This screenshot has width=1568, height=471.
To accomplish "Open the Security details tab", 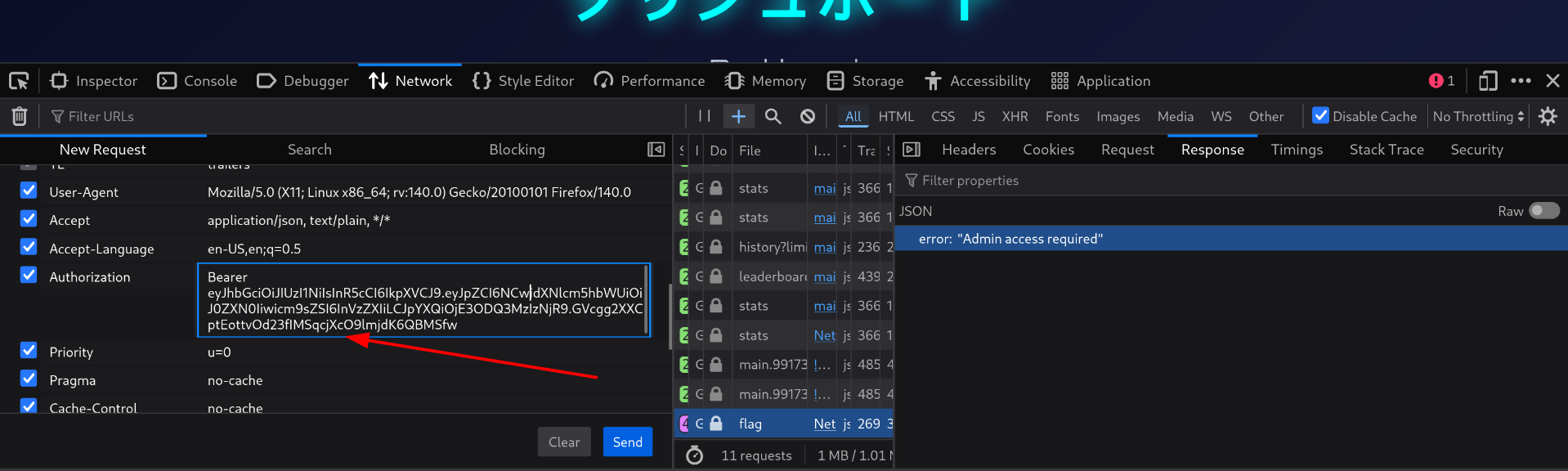I will click(x=1476, y=150).
